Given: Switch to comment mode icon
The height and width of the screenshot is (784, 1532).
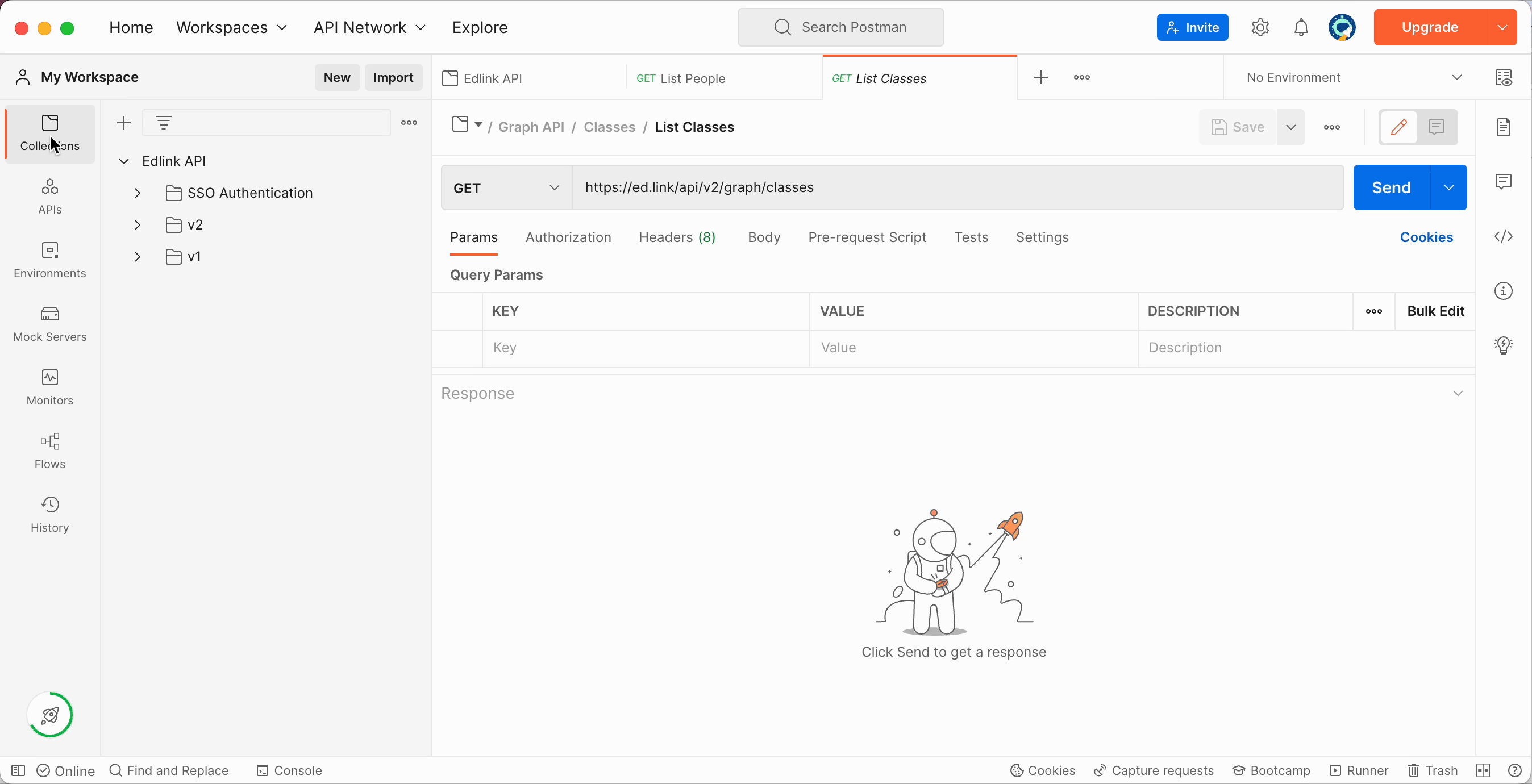Looking at the screenshot, I should [1437, 127].
